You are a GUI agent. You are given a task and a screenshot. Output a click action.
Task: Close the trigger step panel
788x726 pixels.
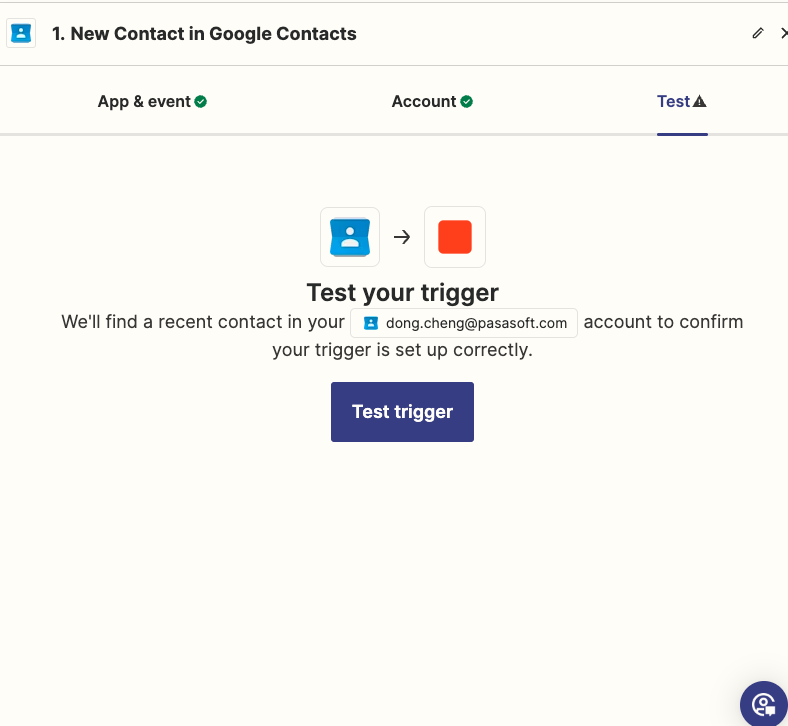point(783,34)
